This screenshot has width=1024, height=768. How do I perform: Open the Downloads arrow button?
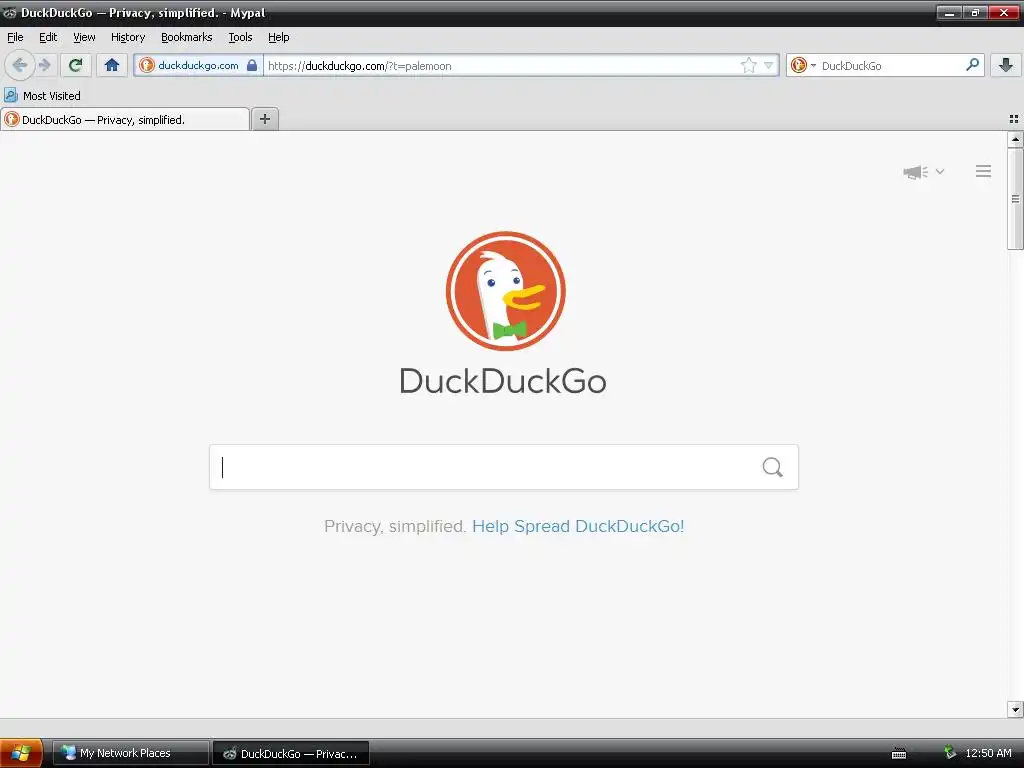point(1006,65)
